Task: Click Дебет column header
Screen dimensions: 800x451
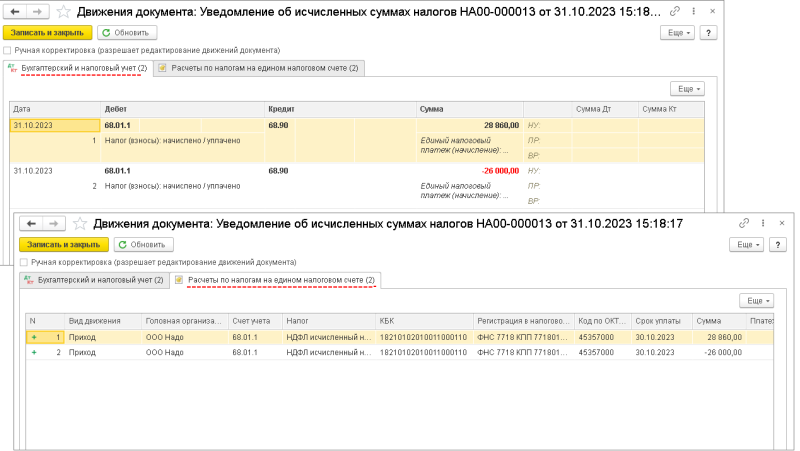Action: coord(183,109)
